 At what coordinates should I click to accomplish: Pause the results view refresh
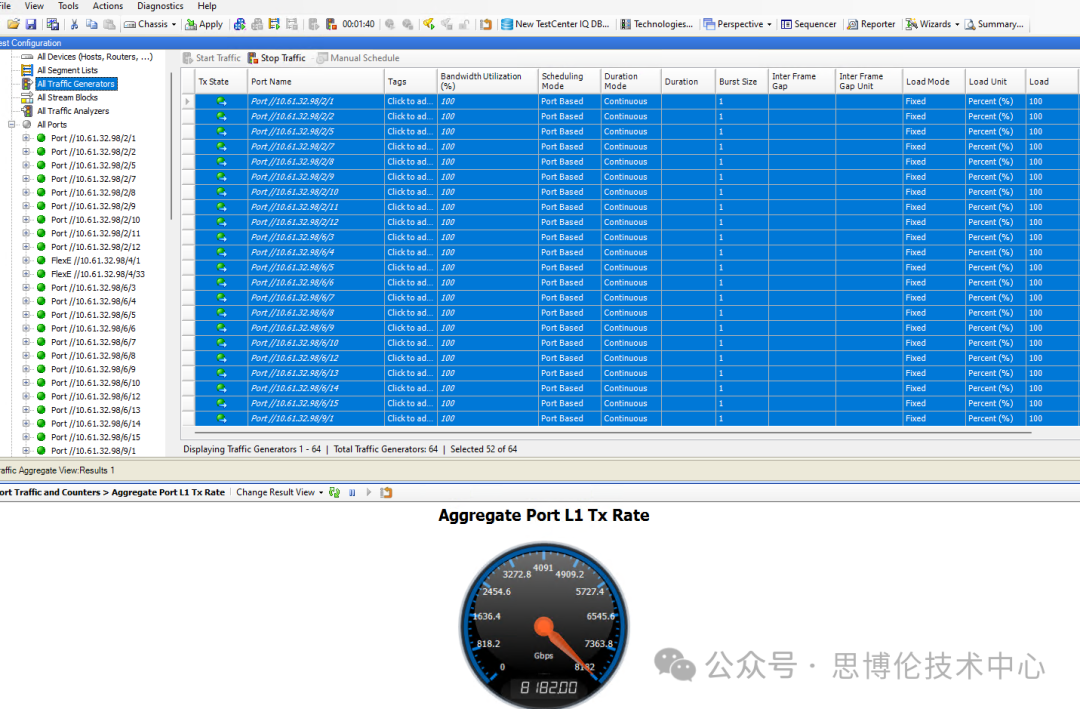(x=351, y=493)
